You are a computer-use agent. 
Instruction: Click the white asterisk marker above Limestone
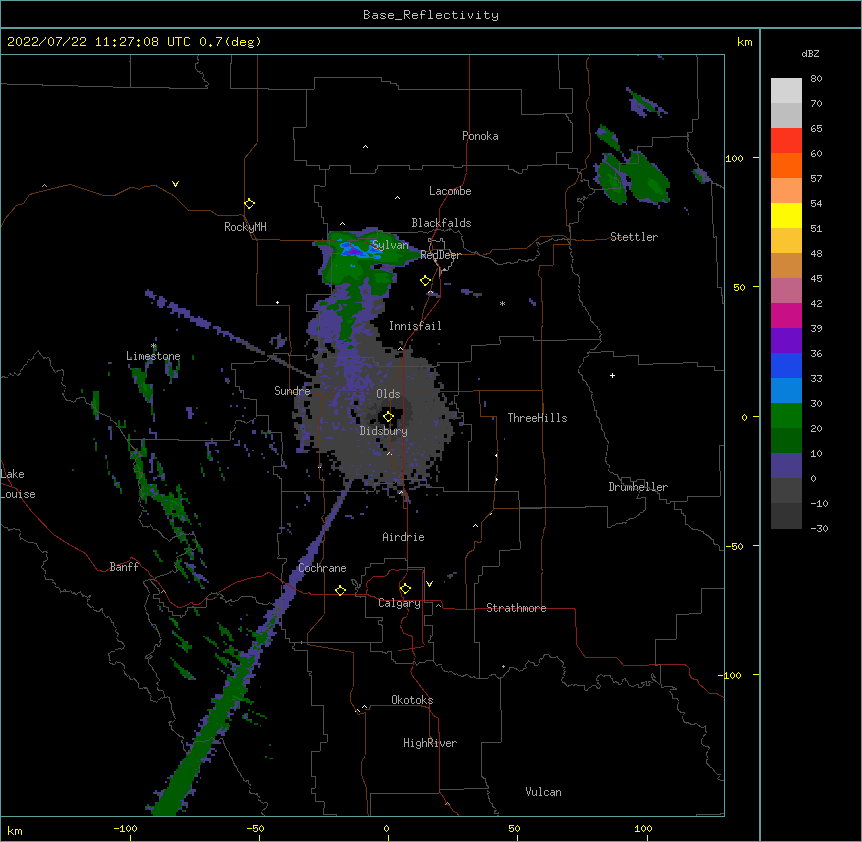154,346
